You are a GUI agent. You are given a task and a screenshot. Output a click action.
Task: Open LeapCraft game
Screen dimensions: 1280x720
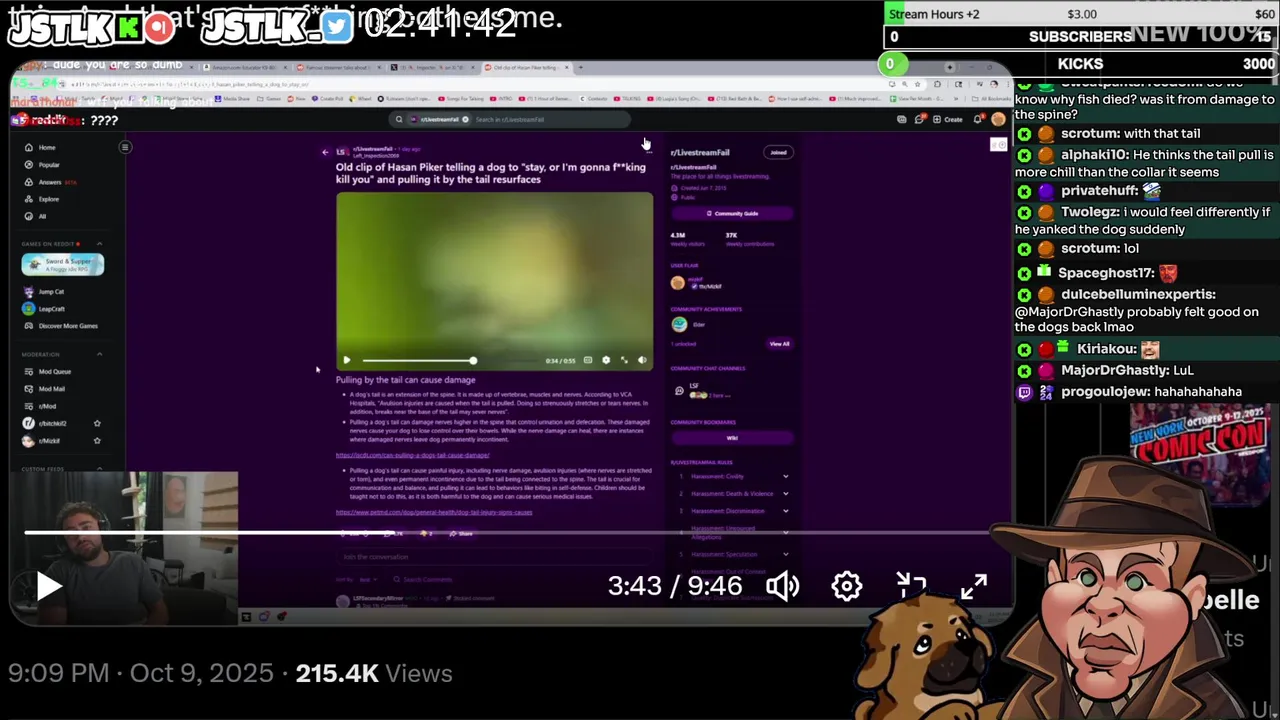(x=45, y=309)
